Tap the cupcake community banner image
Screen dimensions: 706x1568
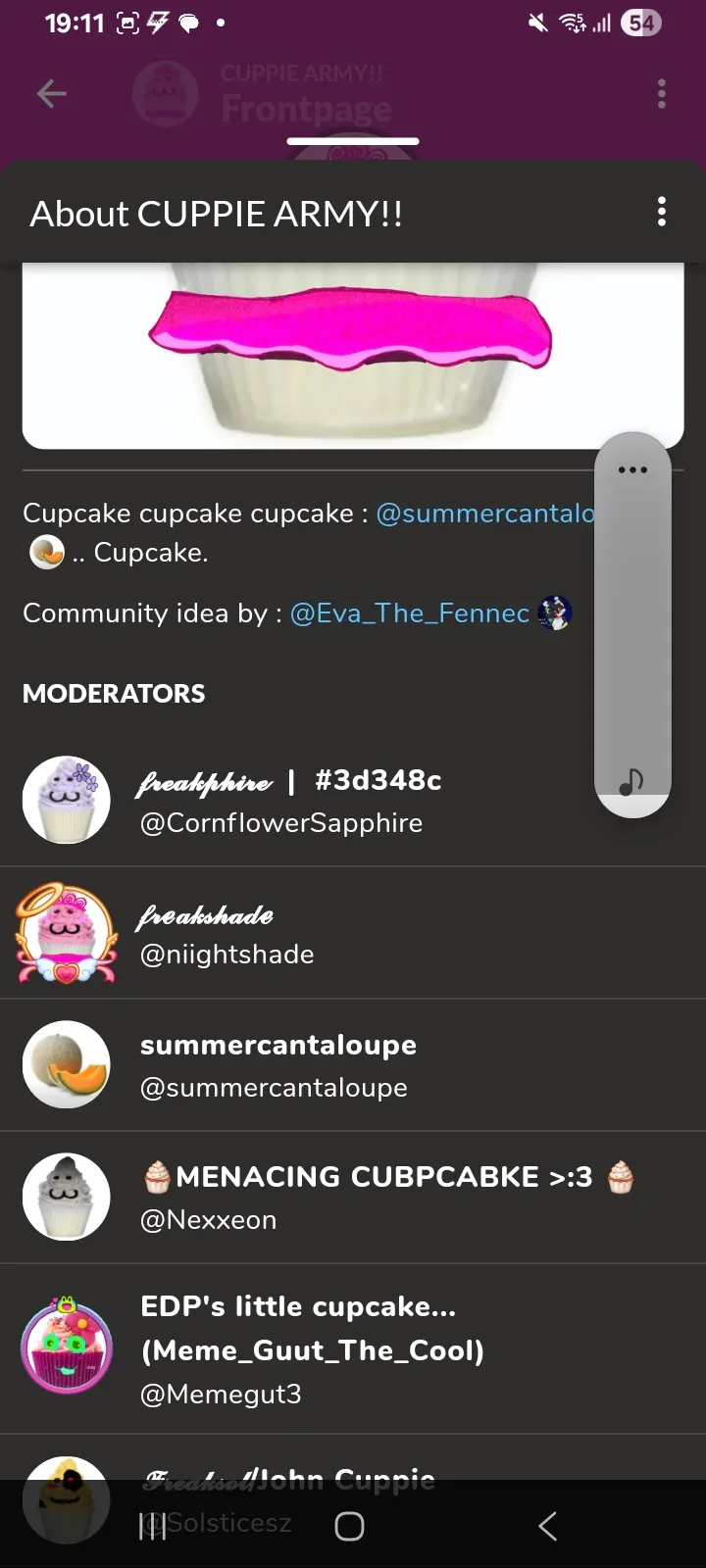coord(353,355)
